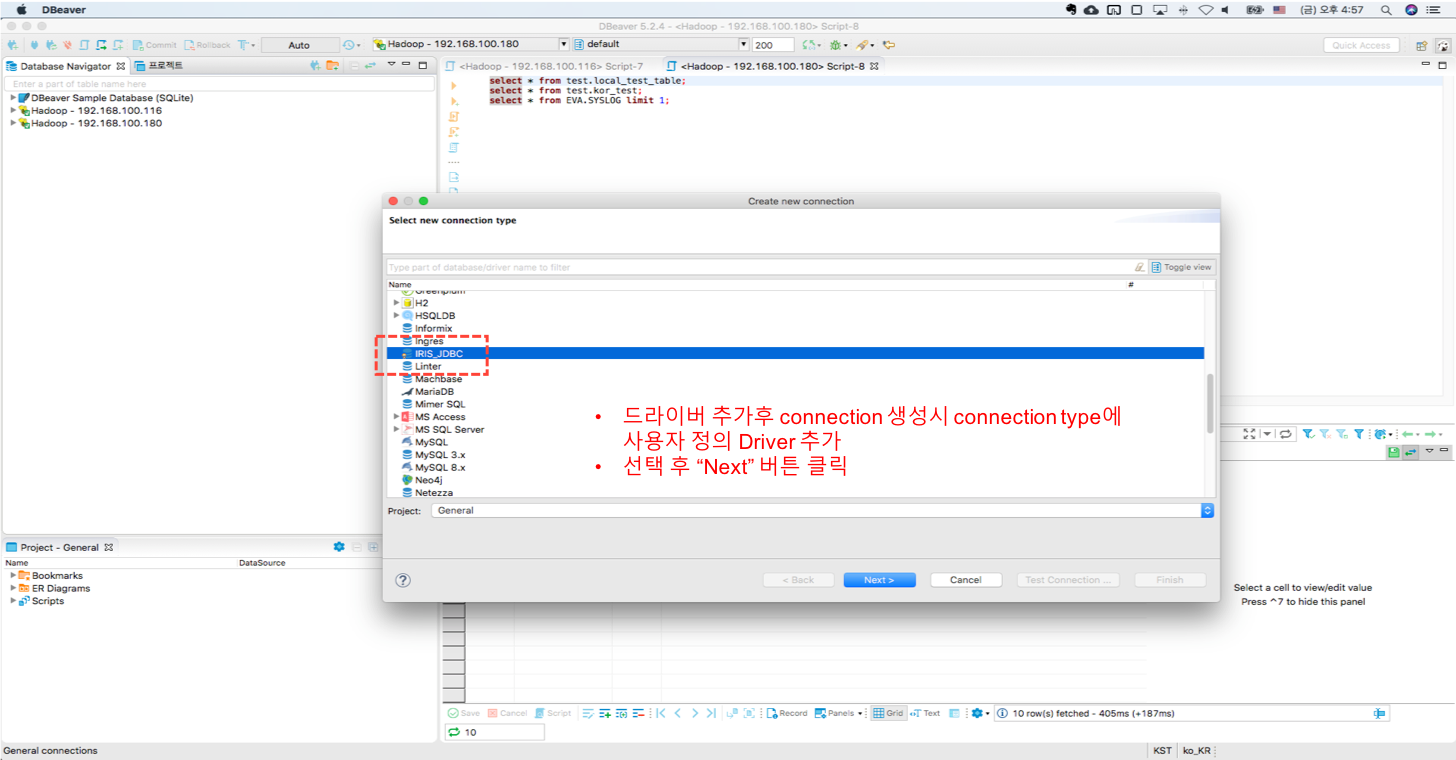1456x760 pixels.
Task: Click the link with editor icon in Navigator
Action: point(370,66)
